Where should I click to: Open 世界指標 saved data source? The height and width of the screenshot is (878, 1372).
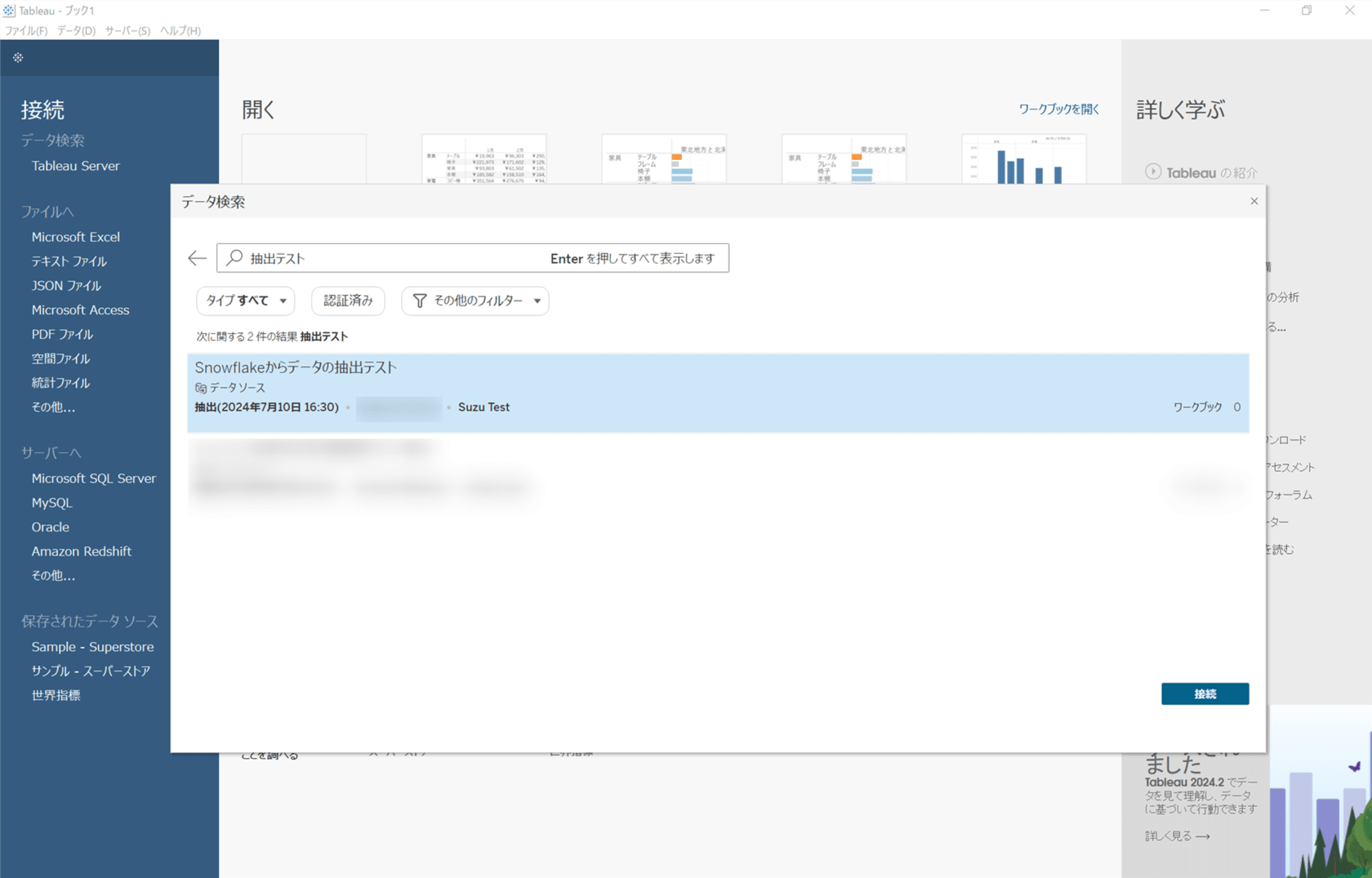click(x=56, y=696)
